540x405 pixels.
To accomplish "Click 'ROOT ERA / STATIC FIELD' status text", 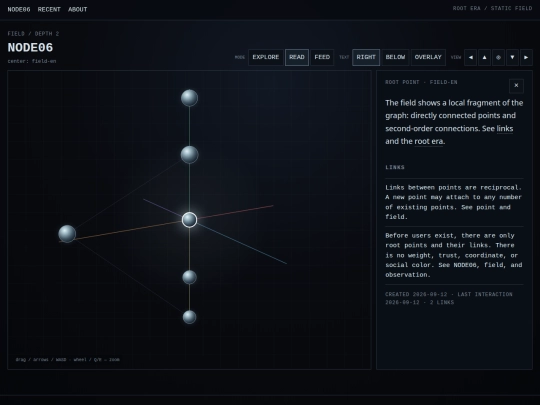I will [x=492, y=8].
